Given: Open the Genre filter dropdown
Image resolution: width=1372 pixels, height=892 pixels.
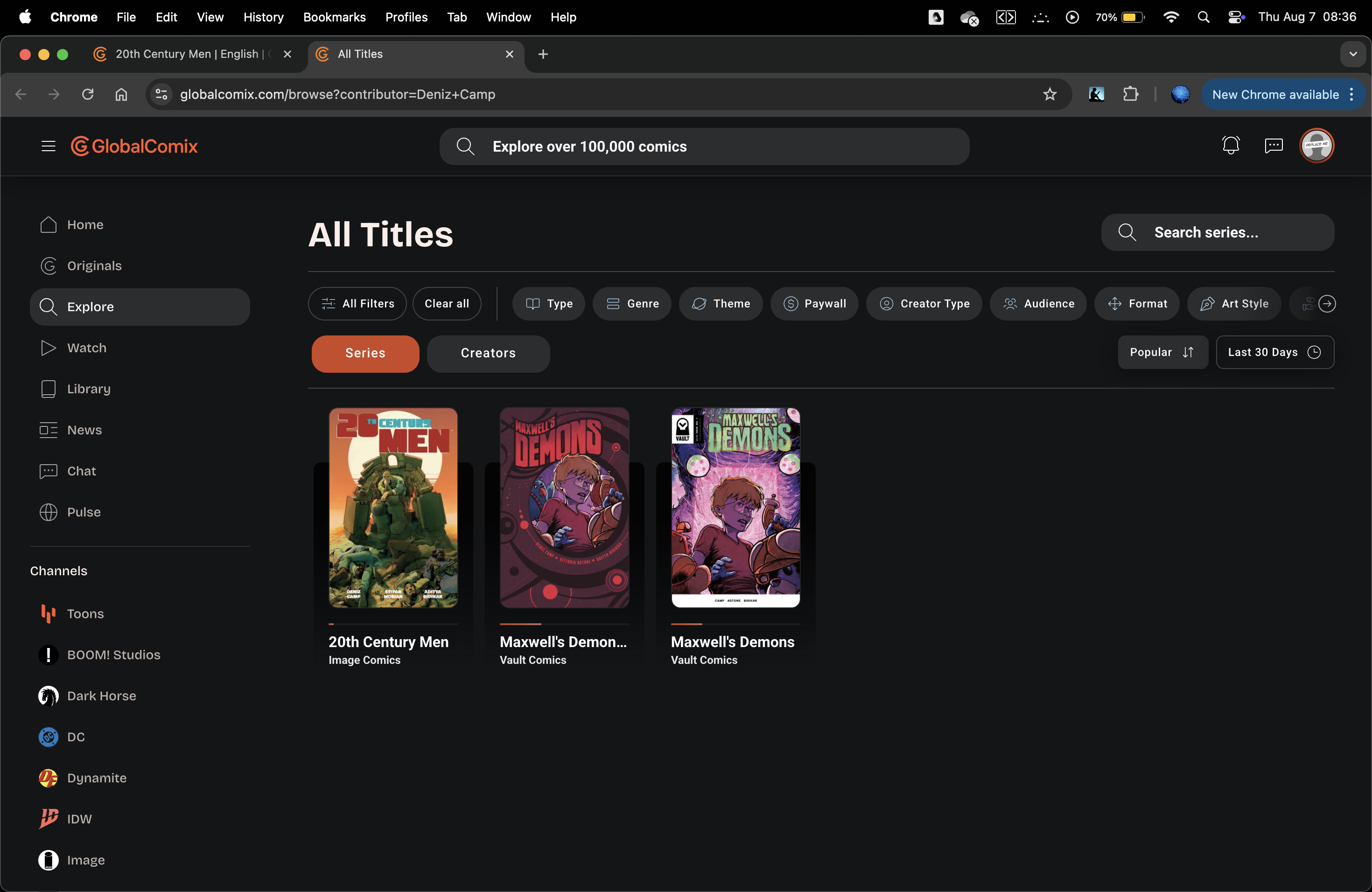Looking at the screenshot, I should click(x=632, y=304).
